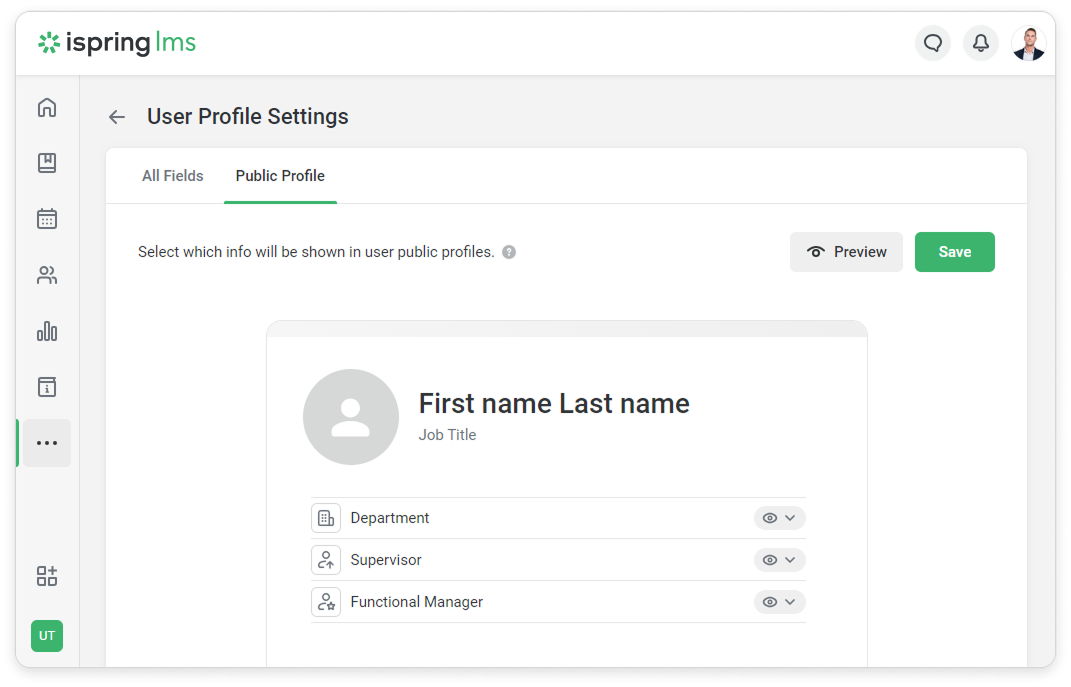The image size is (1071, 687).
Task: Switch to the All Fields tab
Action: point(172,176)
